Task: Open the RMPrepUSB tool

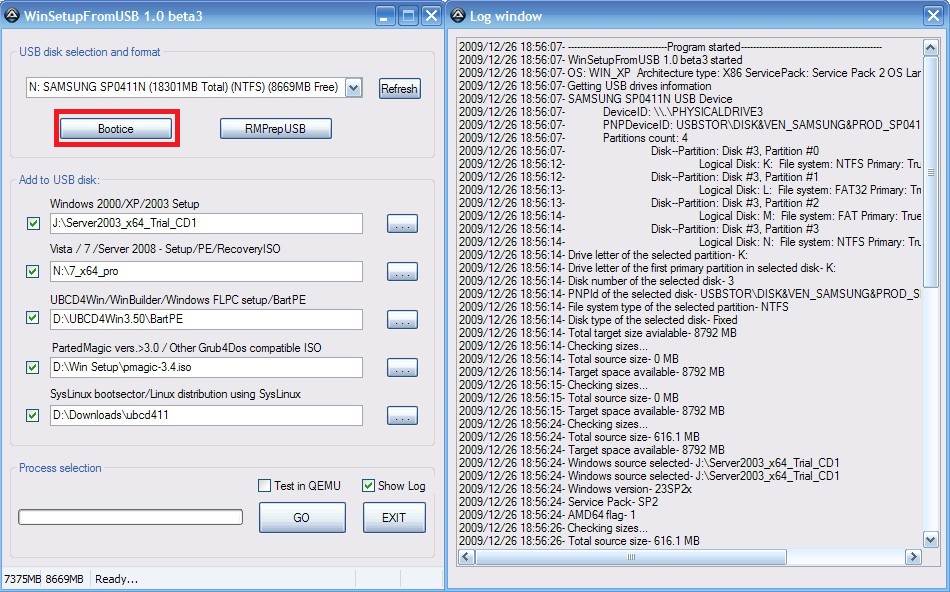Action: (x=275, y=129)
